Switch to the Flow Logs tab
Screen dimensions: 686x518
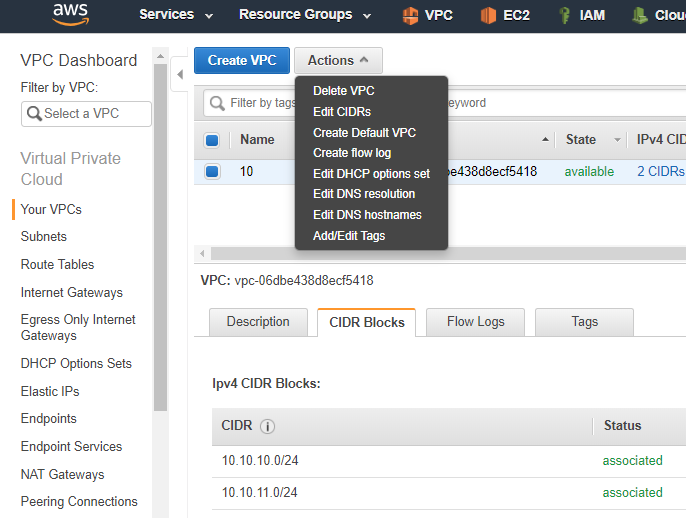click(x=476, y=322)
